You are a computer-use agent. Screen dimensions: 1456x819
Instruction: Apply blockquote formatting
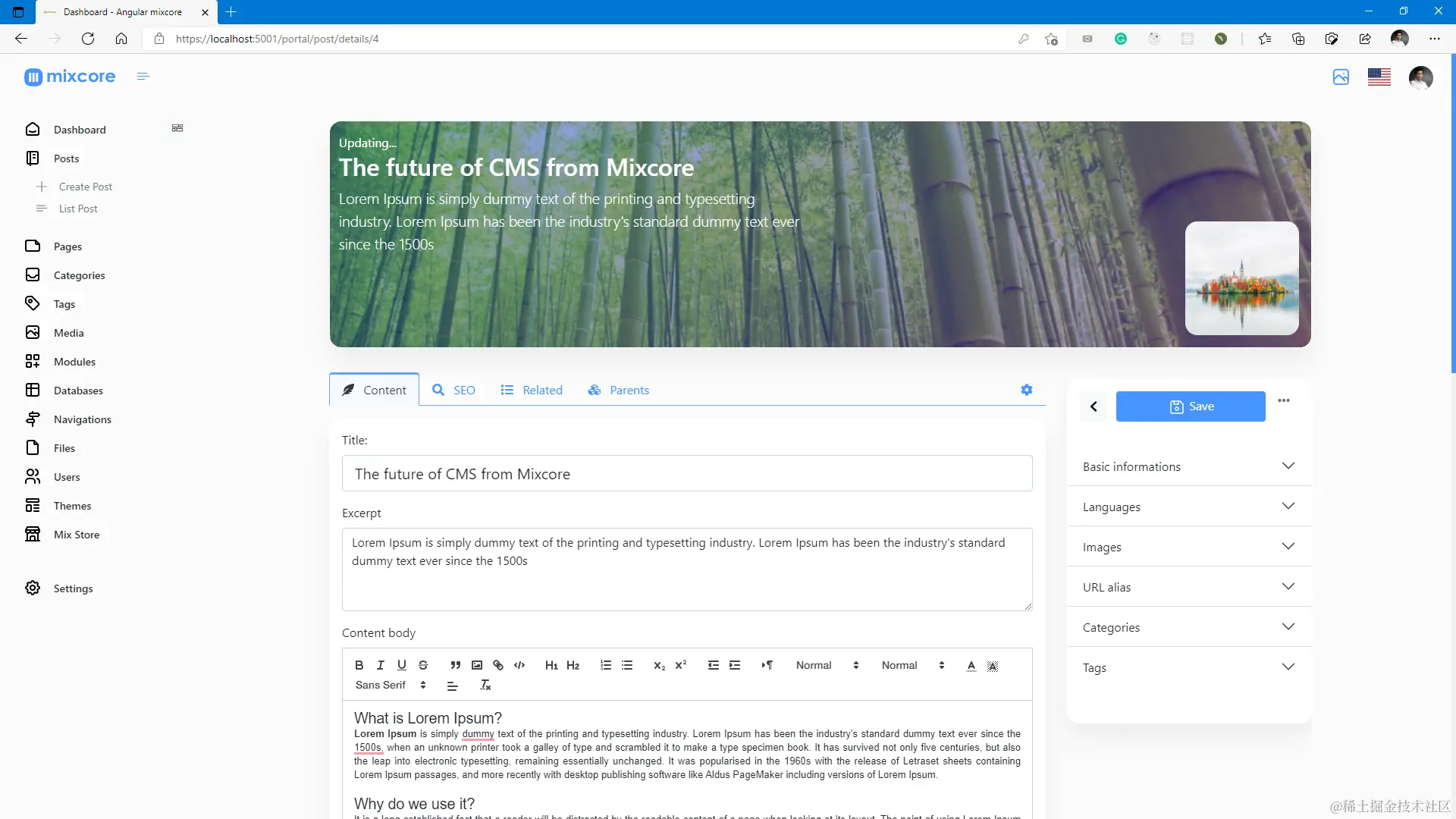pyautogui.click(x=455, y=665)
